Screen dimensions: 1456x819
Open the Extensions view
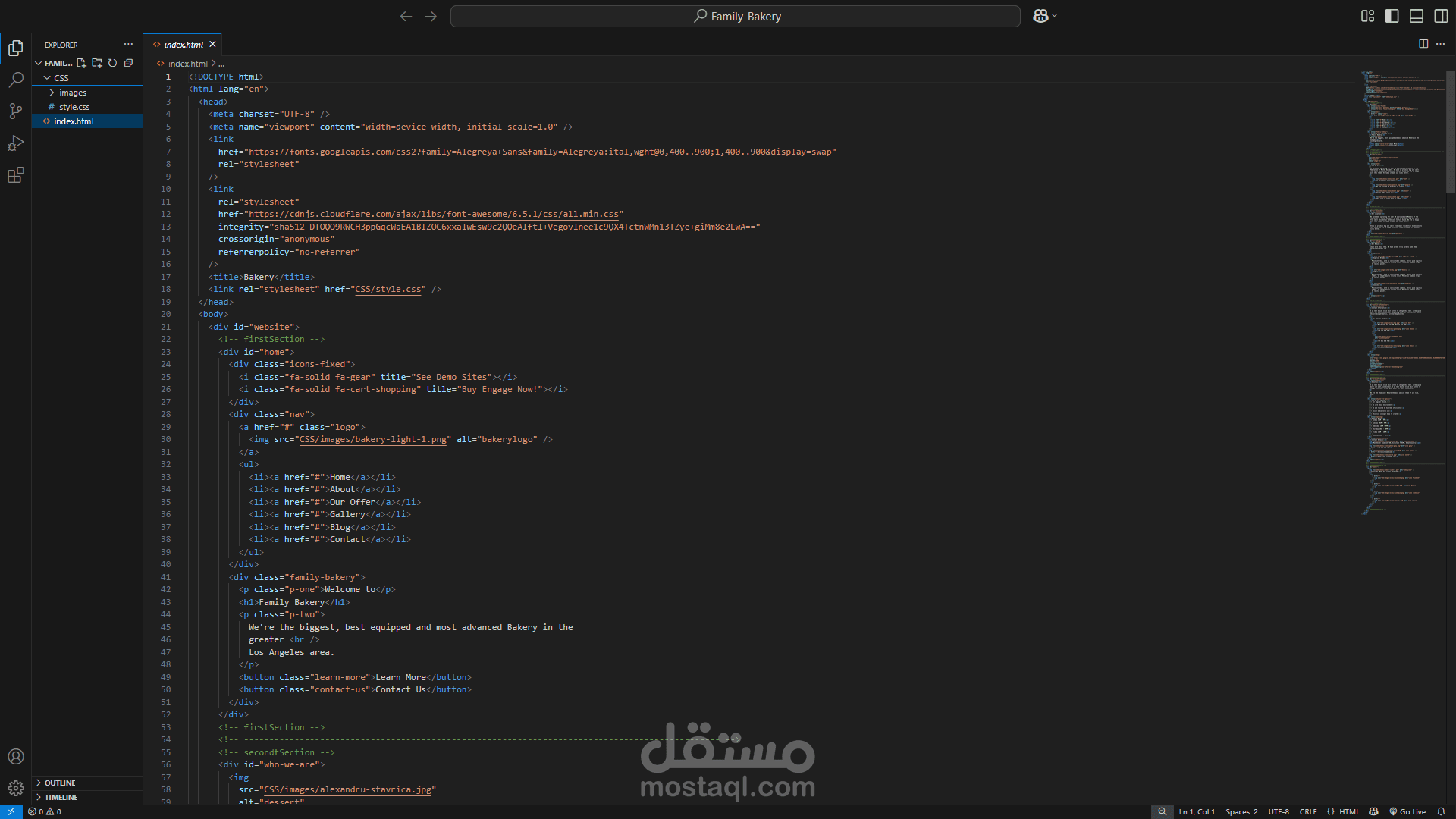click(15, 175)
